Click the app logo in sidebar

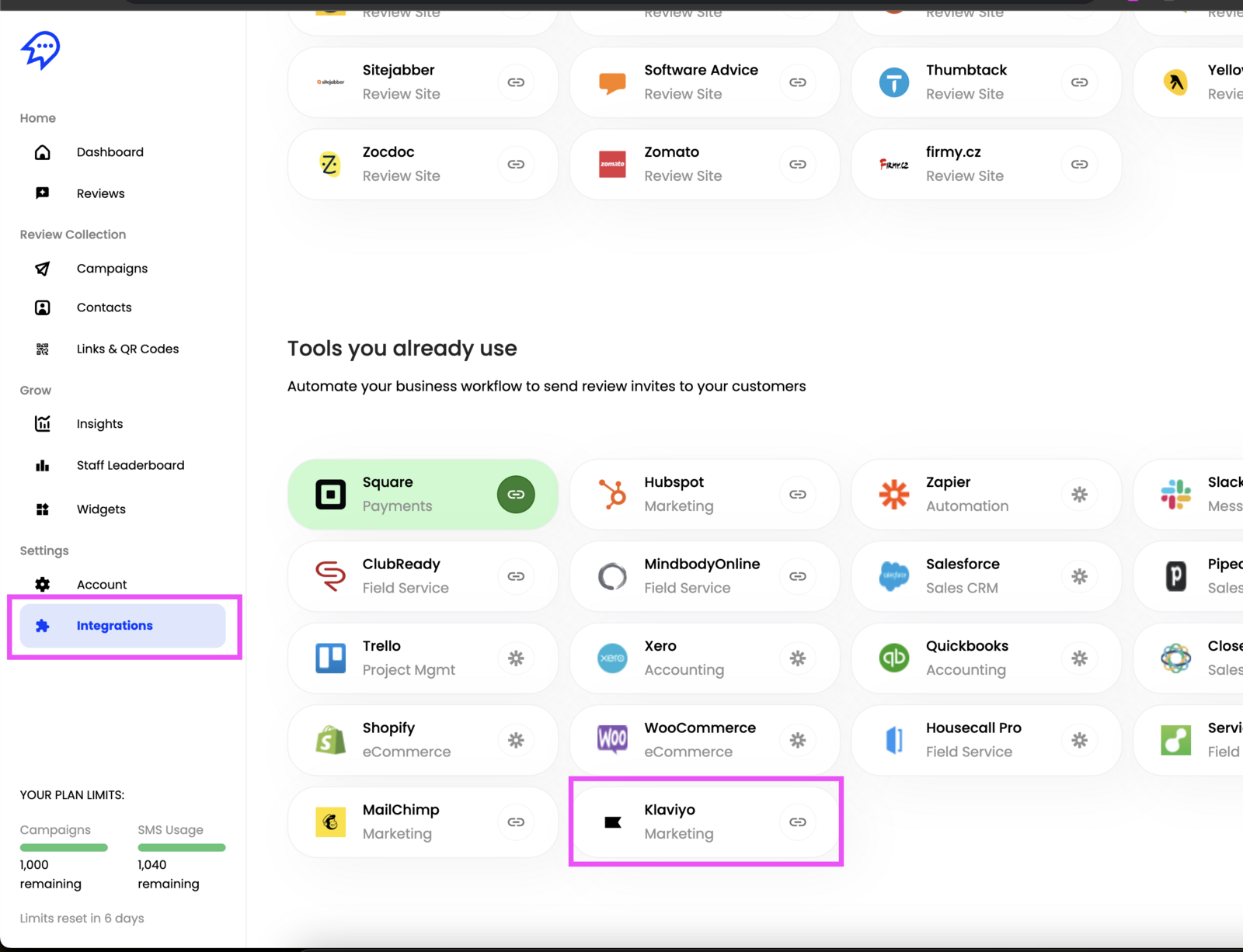(40, 50)
